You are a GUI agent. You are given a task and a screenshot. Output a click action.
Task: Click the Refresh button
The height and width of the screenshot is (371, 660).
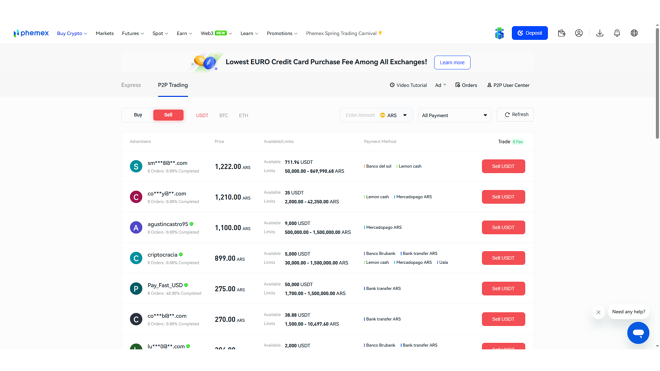point(515,115)
